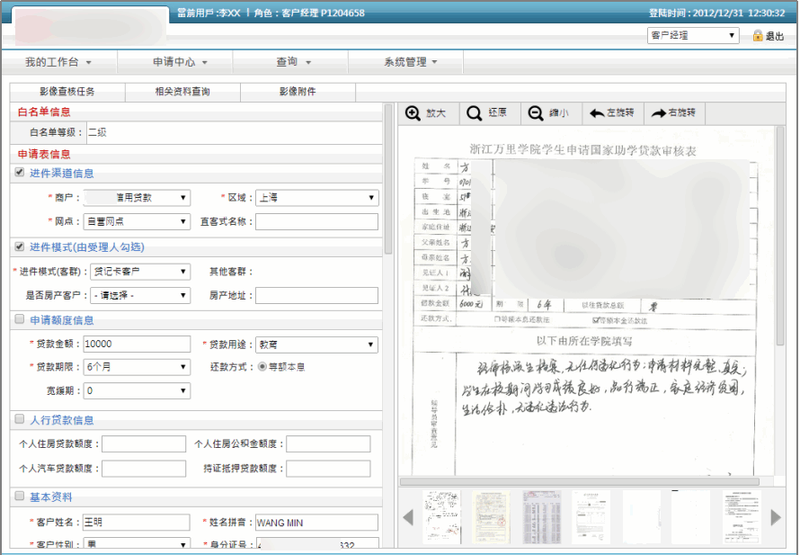The width and height of the screenshot is (800, 555).
Task: Zoom out the scanned image (缩小)
Action: tap(551, 113)
